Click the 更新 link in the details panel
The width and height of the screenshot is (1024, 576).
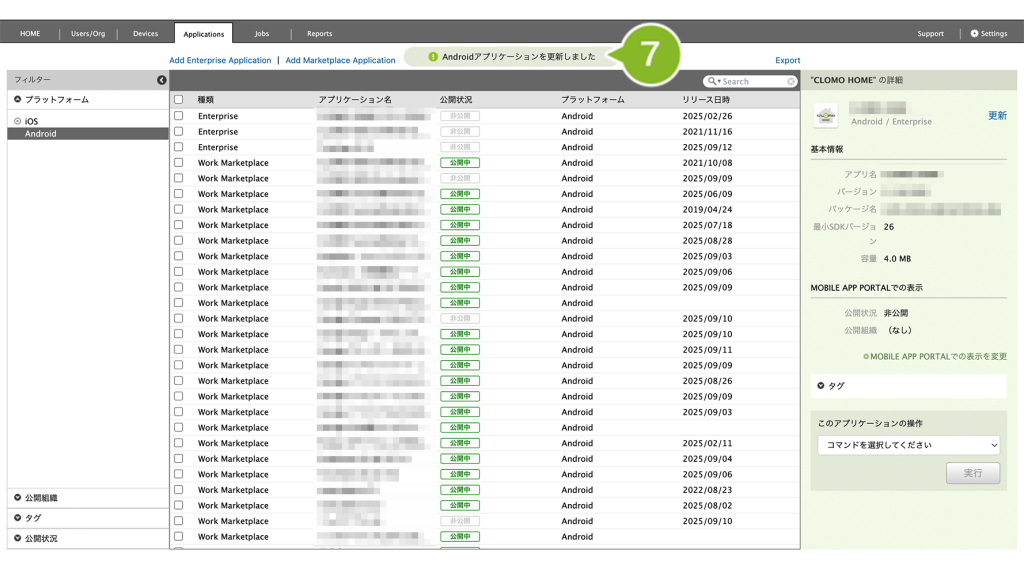[996, 116]
